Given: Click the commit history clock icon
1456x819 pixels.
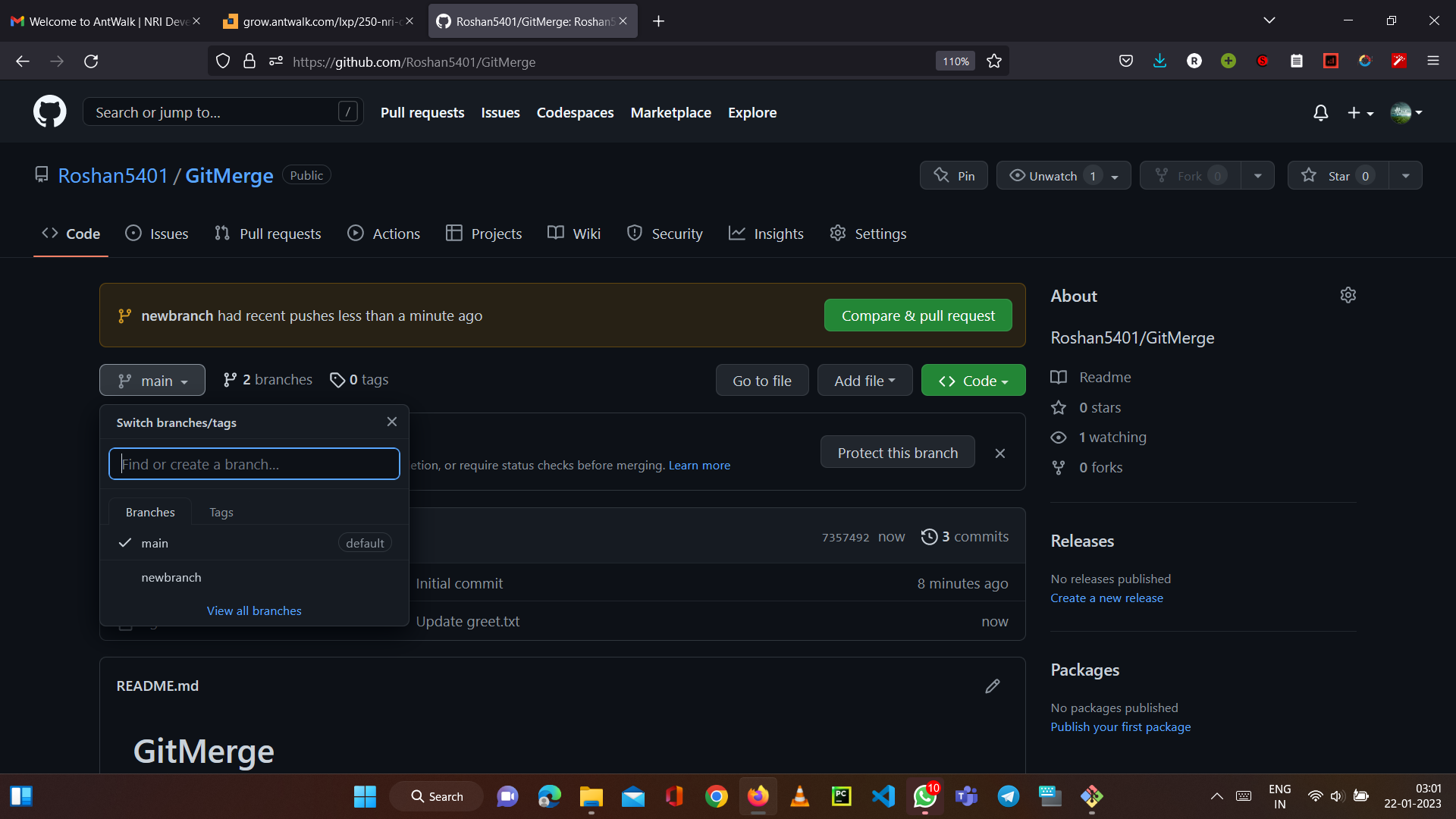Looking at the screenshot, I should pyautogui.click(x=930, y=536).
